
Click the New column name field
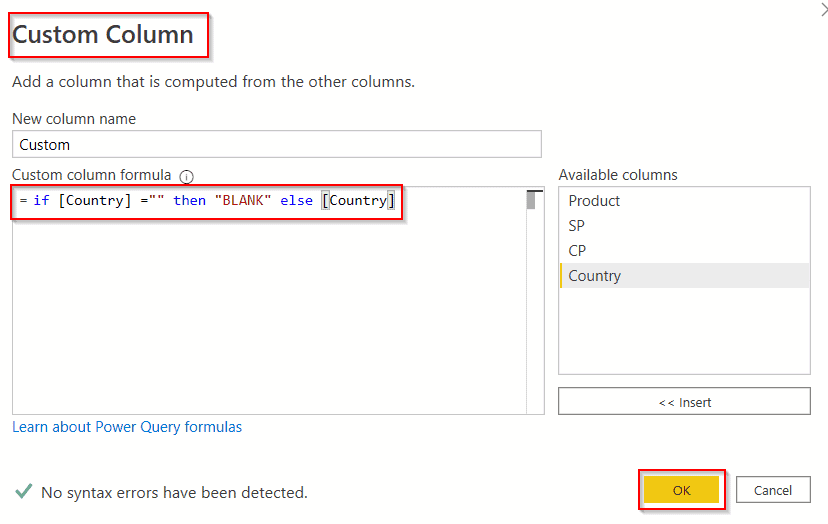coord(277,144)
